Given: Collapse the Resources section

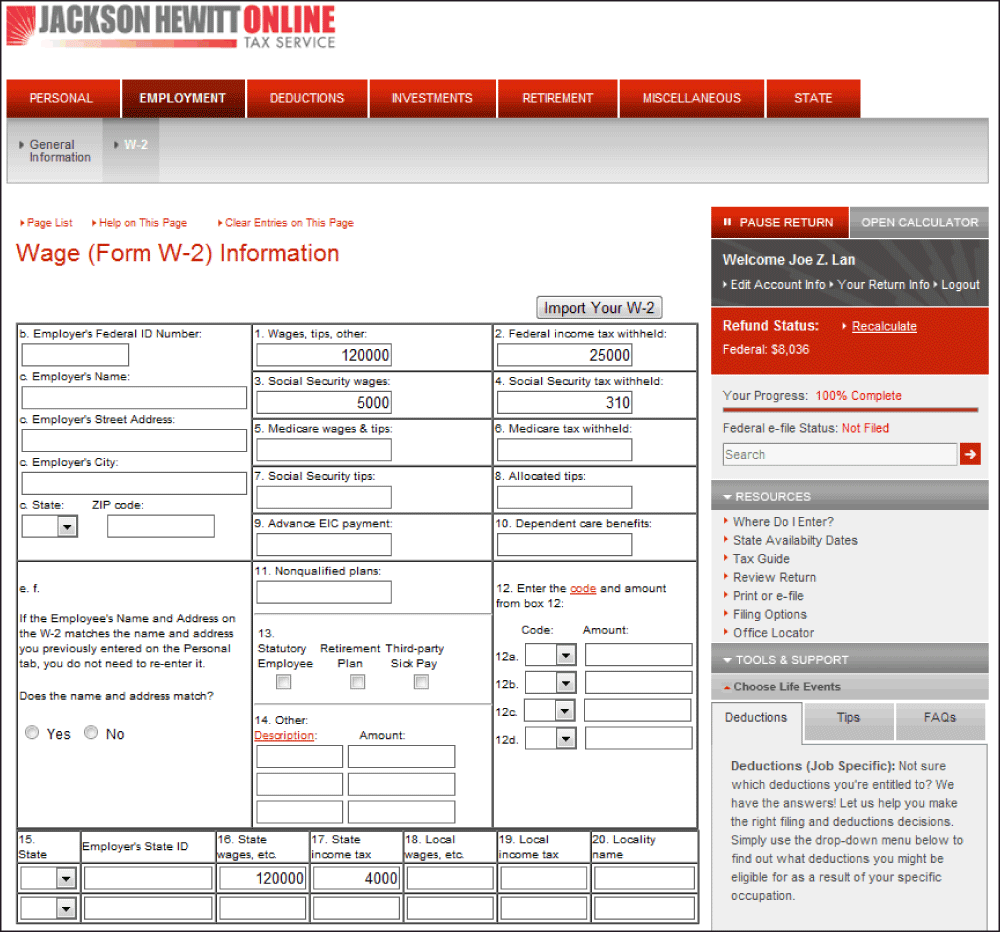Looking at the screenshot, I should coord(849,496).
